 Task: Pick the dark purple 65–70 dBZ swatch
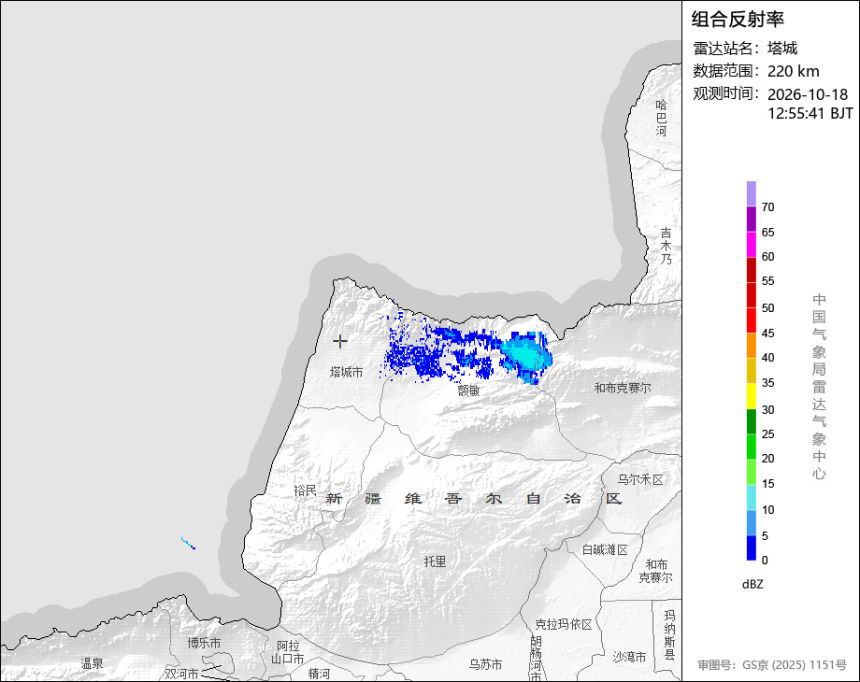coord(751,219)
